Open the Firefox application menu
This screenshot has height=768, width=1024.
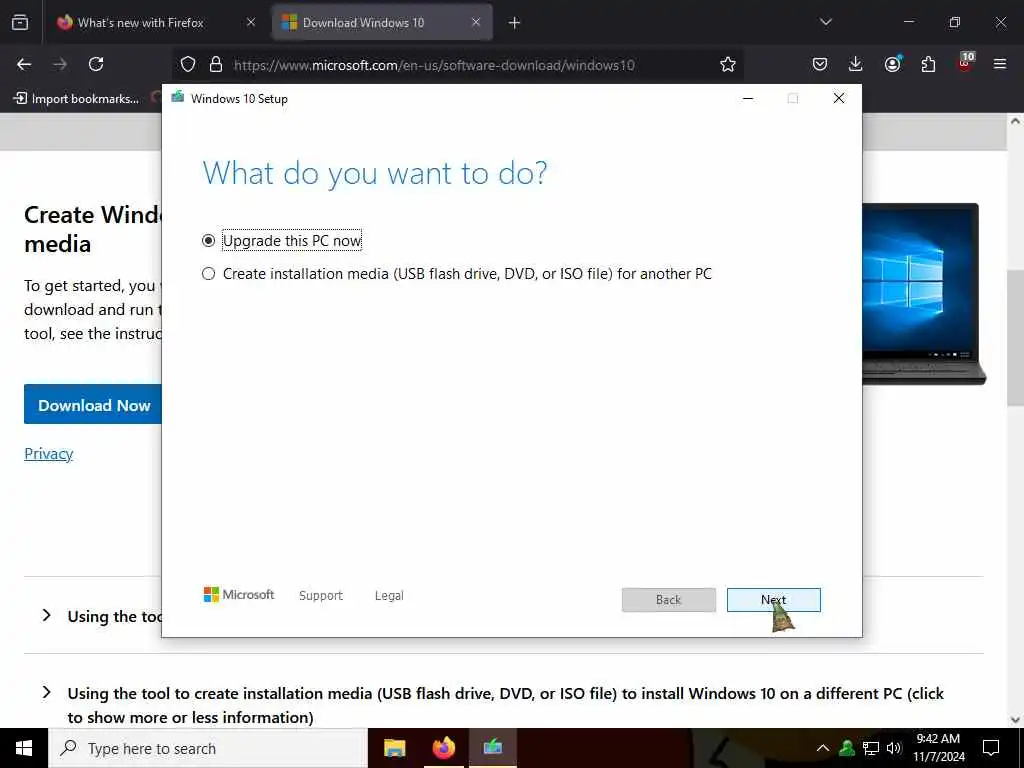click(x=1000, y=64)
